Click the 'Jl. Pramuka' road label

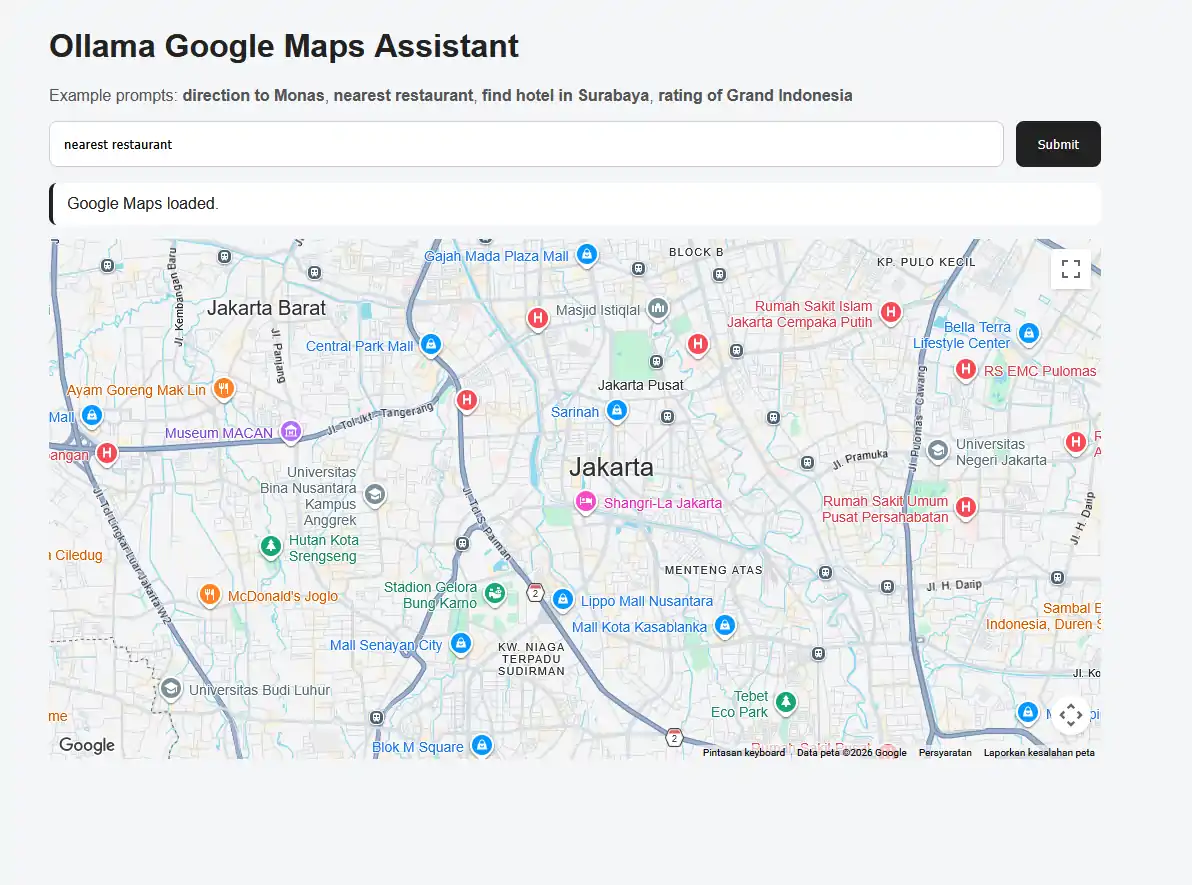[x=860, y=458]
